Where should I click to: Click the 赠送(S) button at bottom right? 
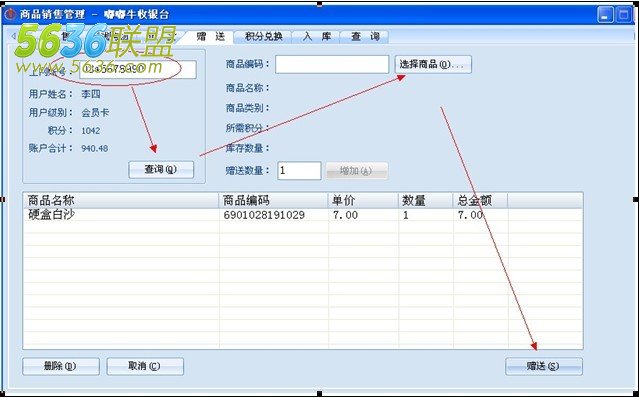pos(544,366)
